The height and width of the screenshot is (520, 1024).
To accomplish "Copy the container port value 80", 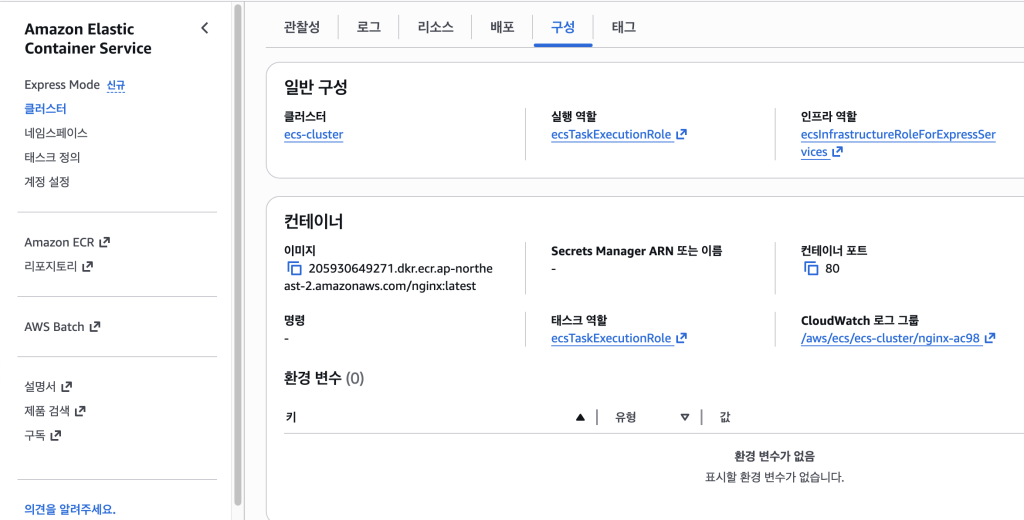I will [x=812, y=269].
